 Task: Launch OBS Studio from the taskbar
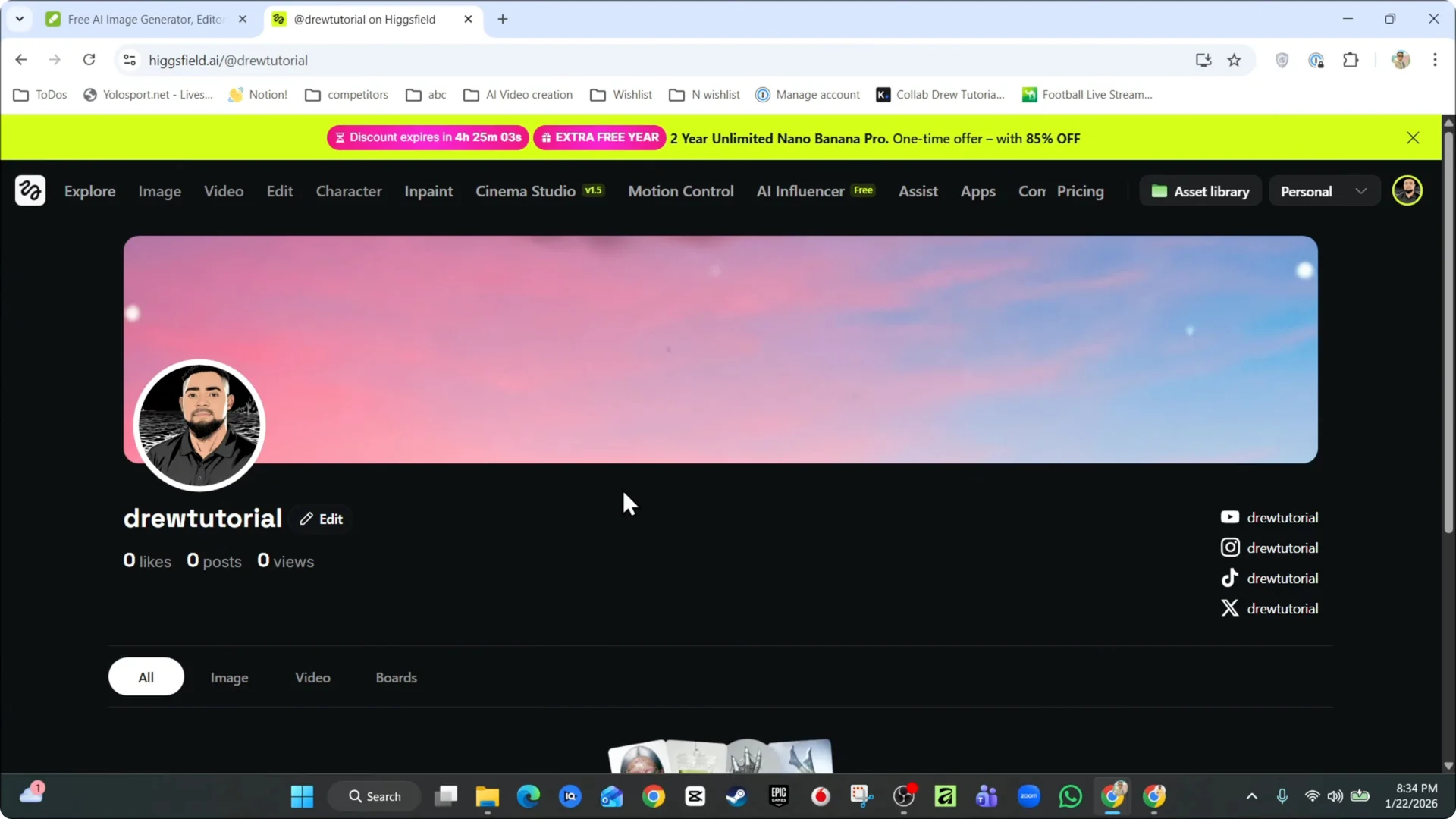click(903, 795)
